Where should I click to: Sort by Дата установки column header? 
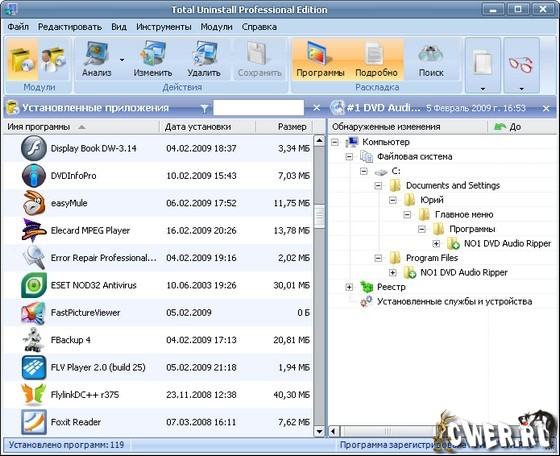[x=207, y=127]
